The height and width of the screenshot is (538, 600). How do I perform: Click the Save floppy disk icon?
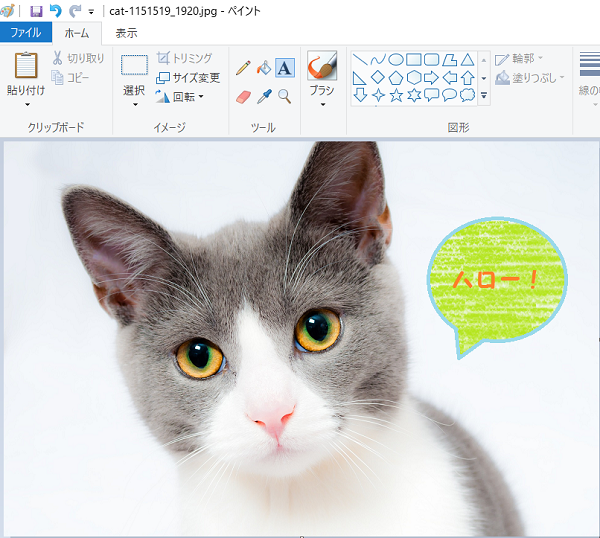[x=36, y=11]
